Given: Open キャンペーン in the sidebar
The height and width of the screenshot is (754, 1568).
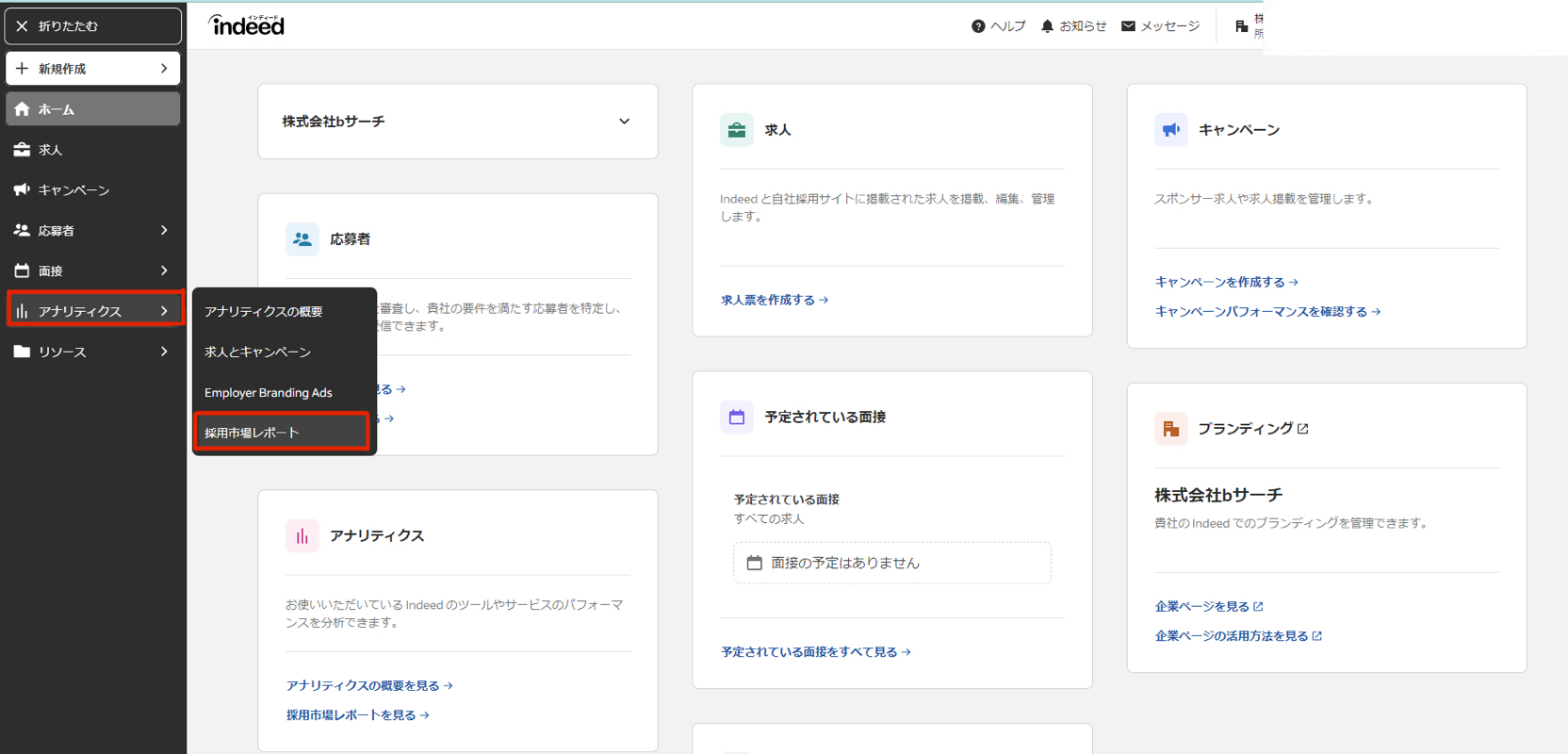Looking at the screenshot, I should 92,189.
